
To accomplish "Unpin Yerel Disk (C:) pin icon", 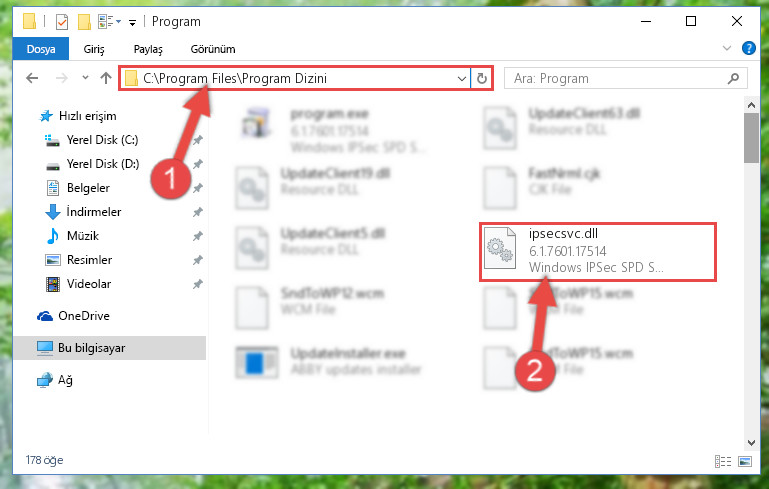I will [198, 140].
